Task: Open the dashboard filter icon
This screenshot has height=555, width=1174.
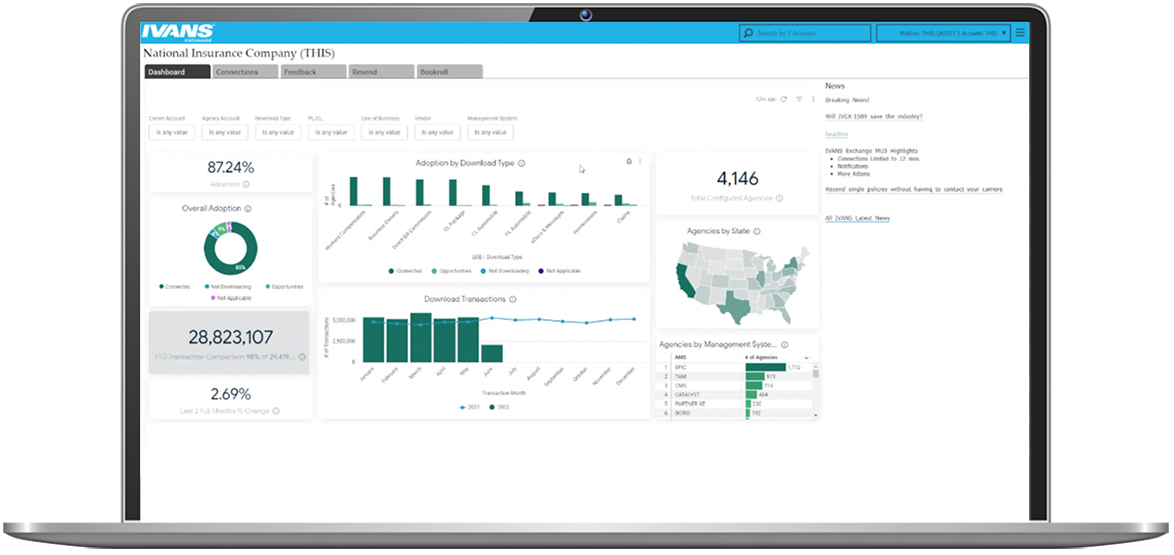Action: click(800, 99)
